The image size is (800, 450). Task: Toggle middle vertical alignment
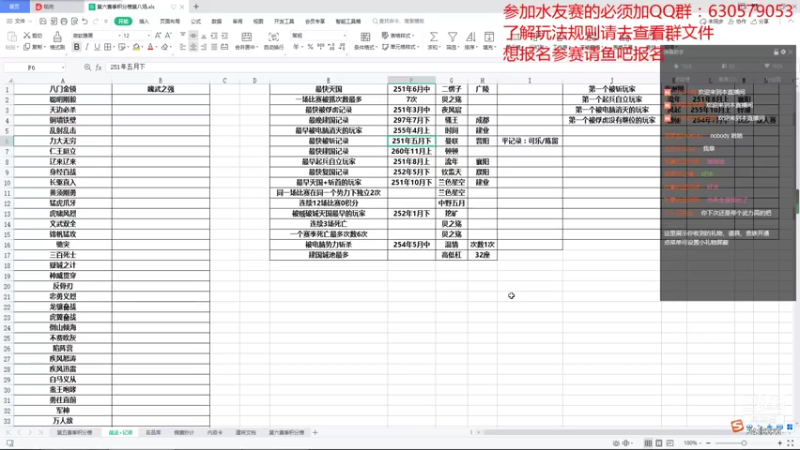[193, 36]
